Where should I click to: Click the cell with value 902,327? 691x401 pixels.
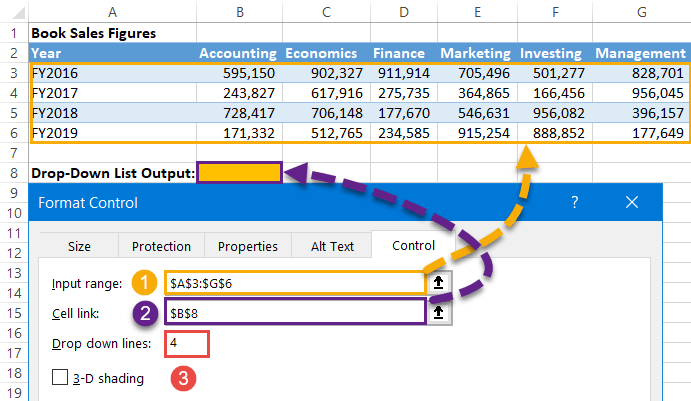pyautogui.click(x=326, y=73)
